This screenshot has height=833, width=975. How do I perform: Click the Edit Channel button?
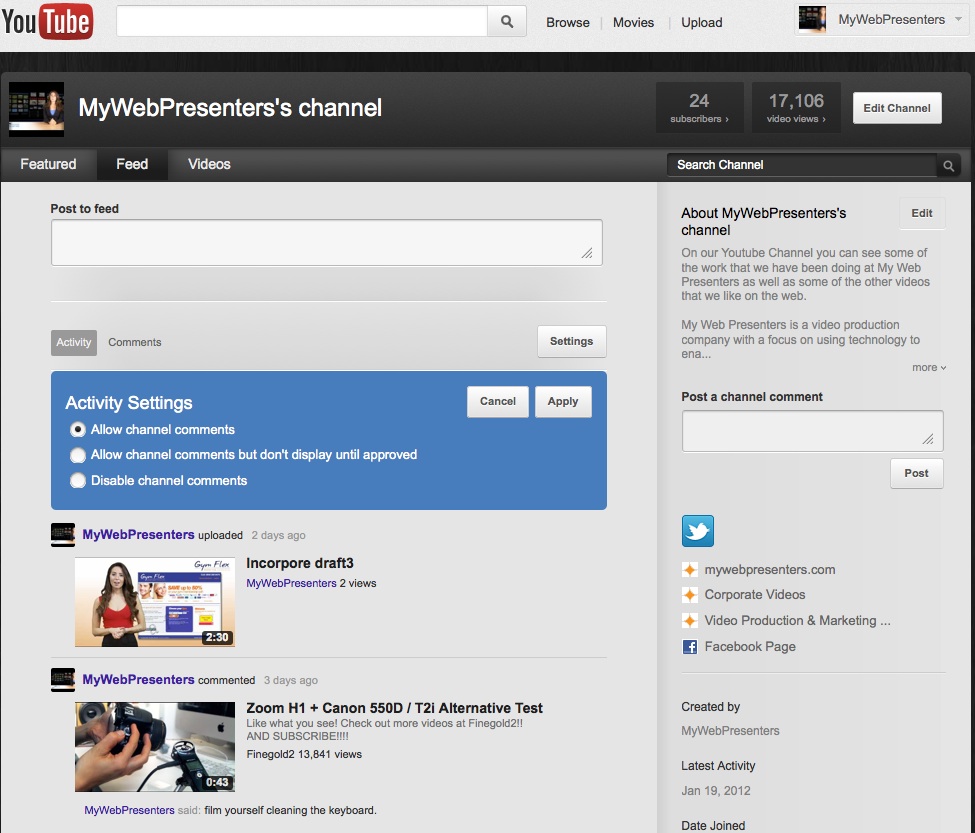(896, 108)
